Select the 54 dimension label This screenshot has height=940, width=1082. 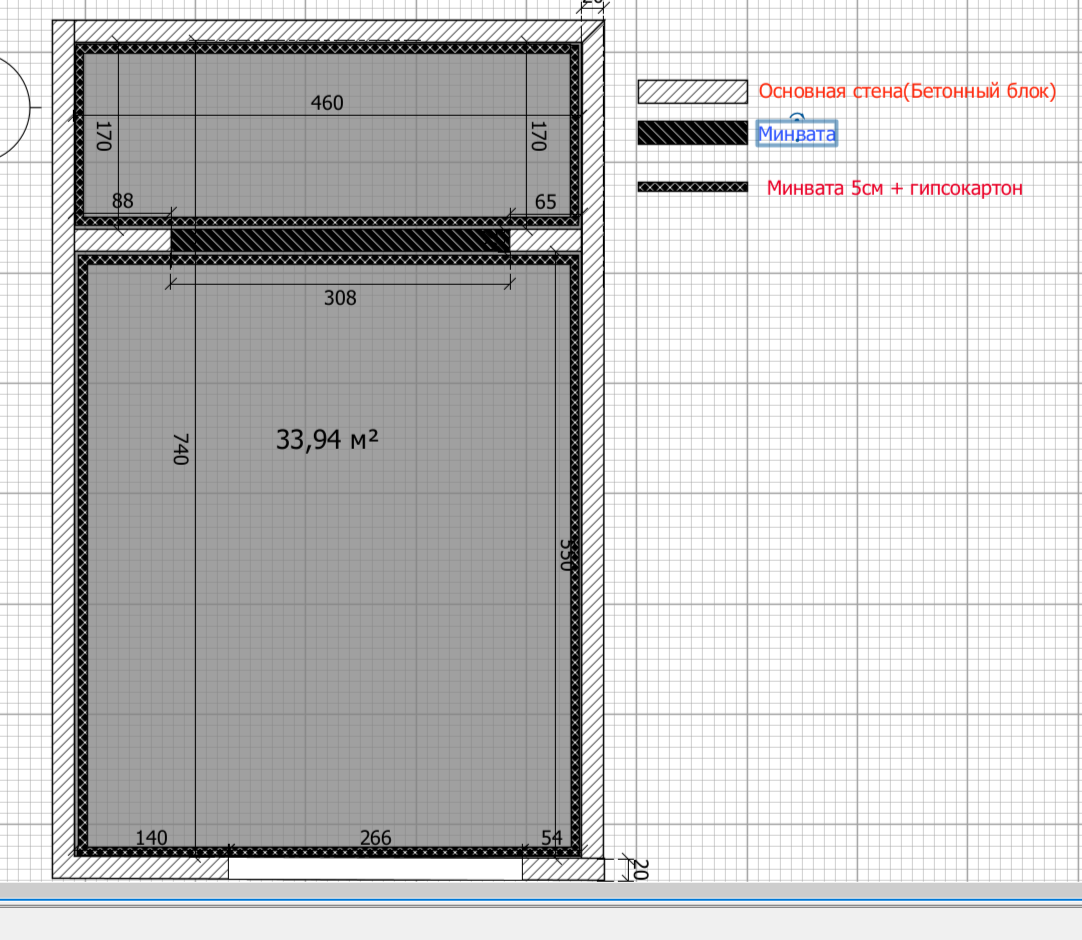551,838
